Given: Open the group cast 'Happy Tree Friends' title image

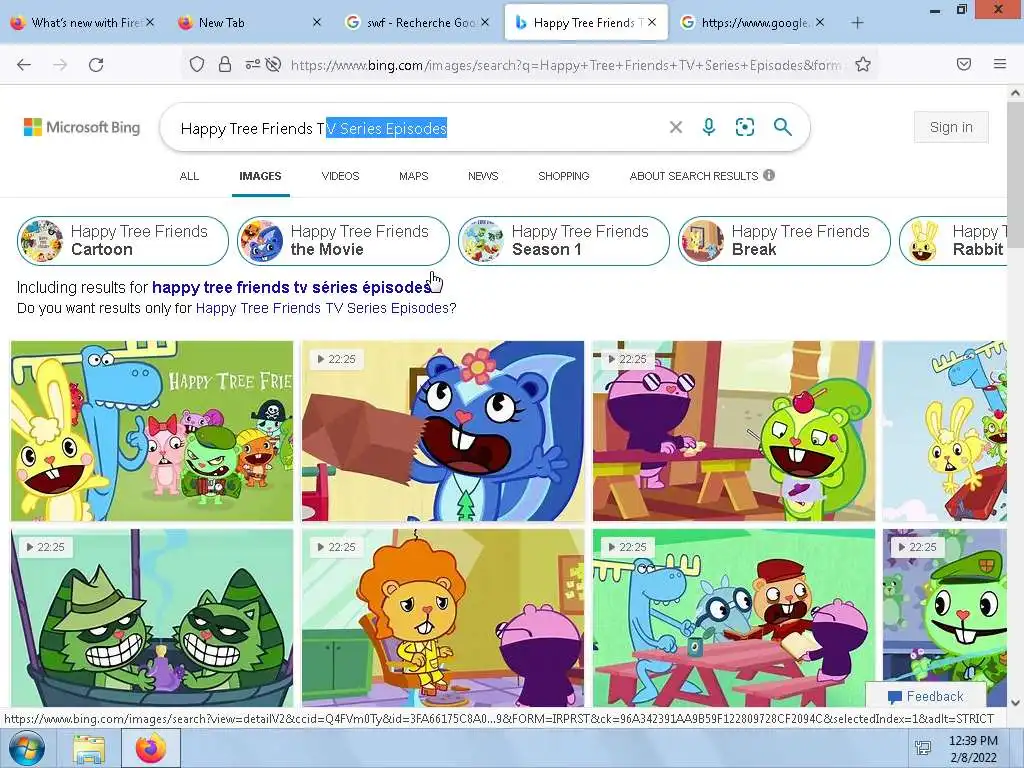Looking at the screenshot, I should [152, 431].
